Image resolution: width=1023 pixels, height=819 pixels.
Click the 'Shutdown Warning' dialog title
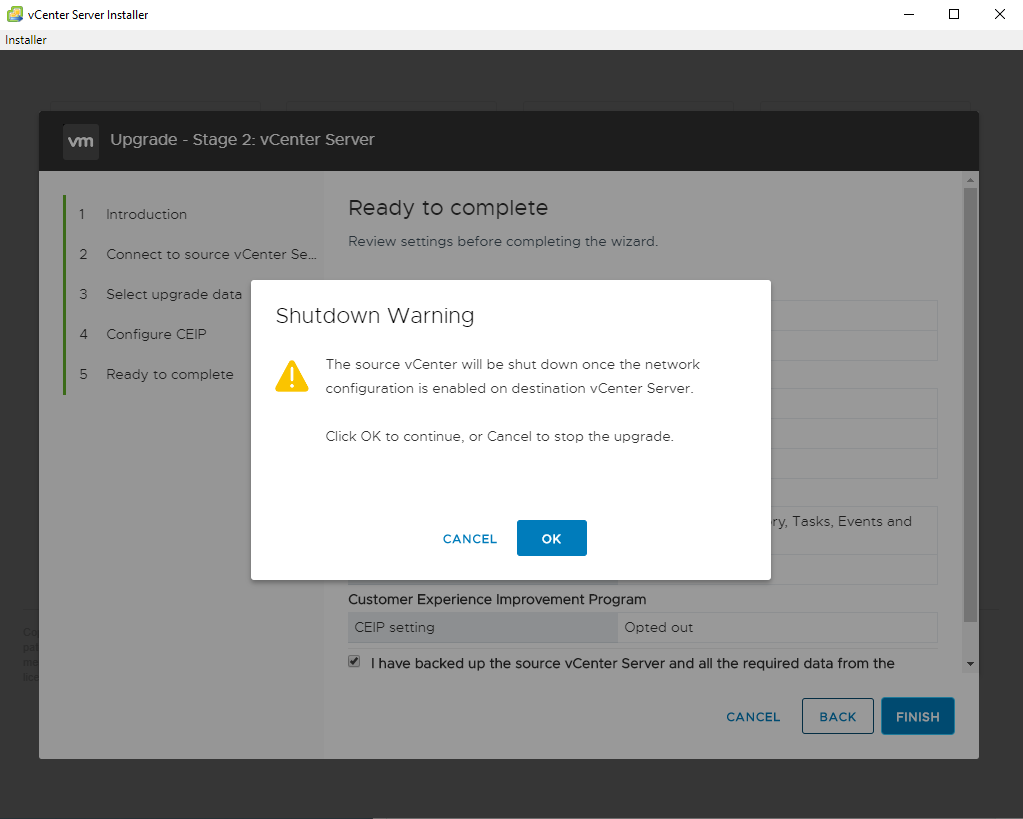coord(374,315)
